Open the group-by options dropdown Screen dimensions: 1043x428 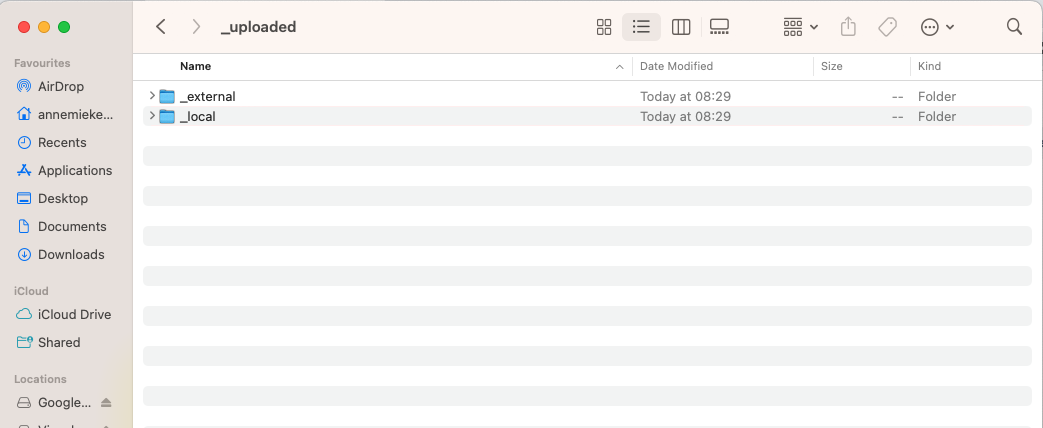click(801, 27)
